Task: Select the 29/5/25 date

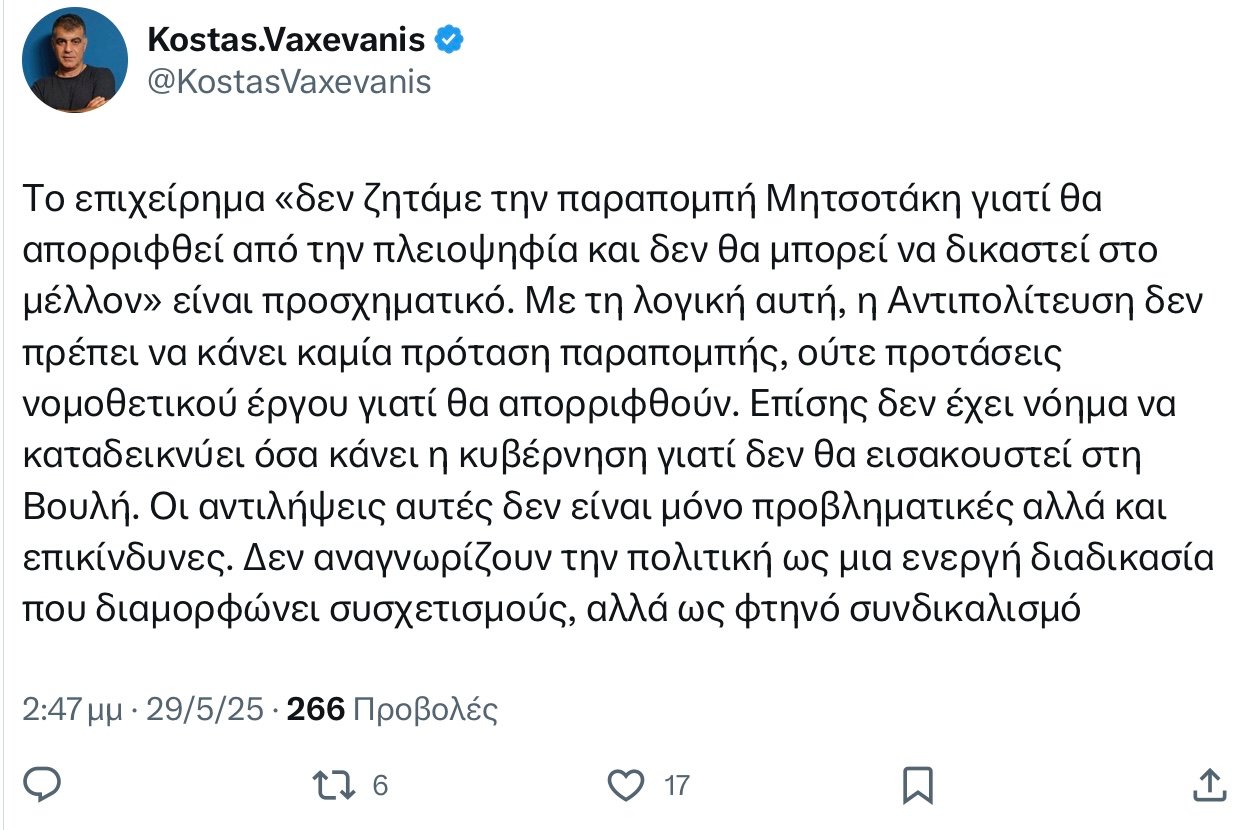Action: [x=205, y=710]
